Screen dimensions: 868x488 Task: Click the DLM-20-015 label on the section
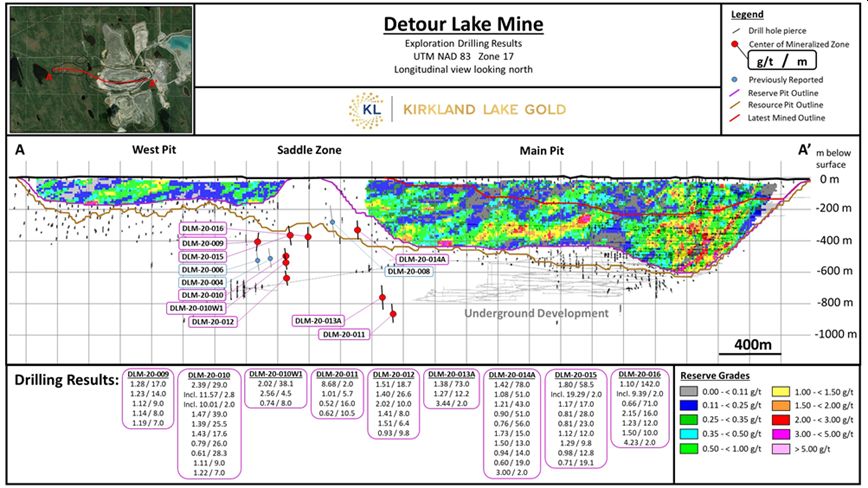tap(203, 257)
